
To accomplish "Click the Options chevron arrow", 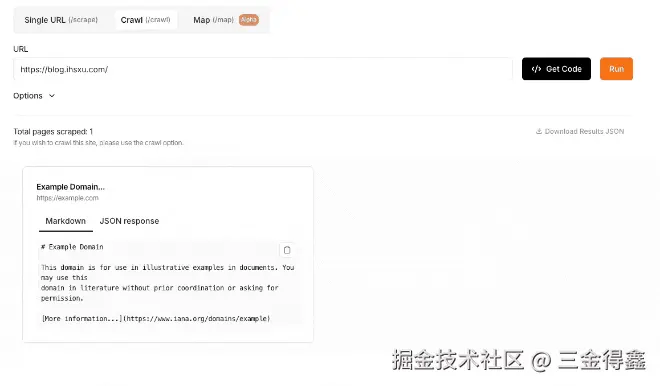I will pyautogui.click(x=52, y=96).
